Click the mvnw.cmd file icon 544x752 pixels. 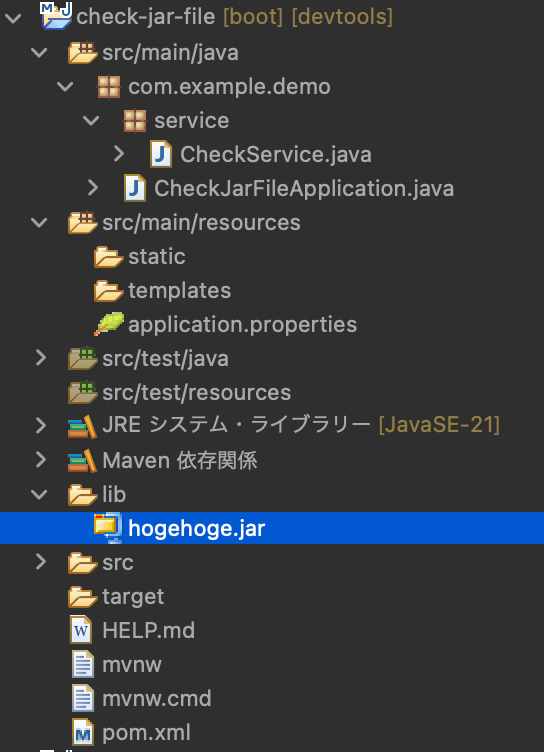coord(83,698)
